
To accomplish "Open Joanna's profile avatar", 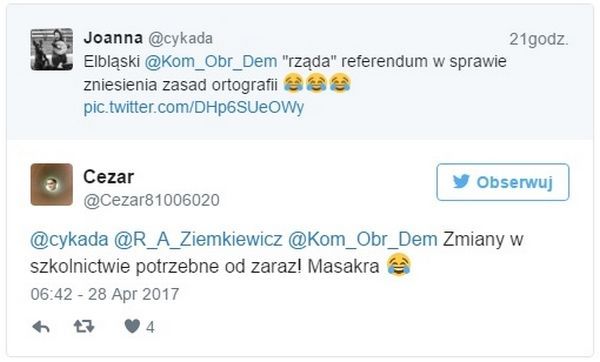I will [52, 49].
